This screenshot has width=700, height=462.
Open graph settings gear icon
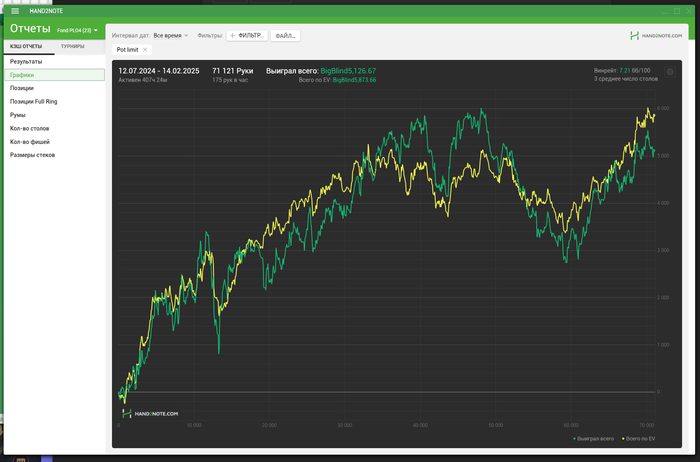coord(670,71)
